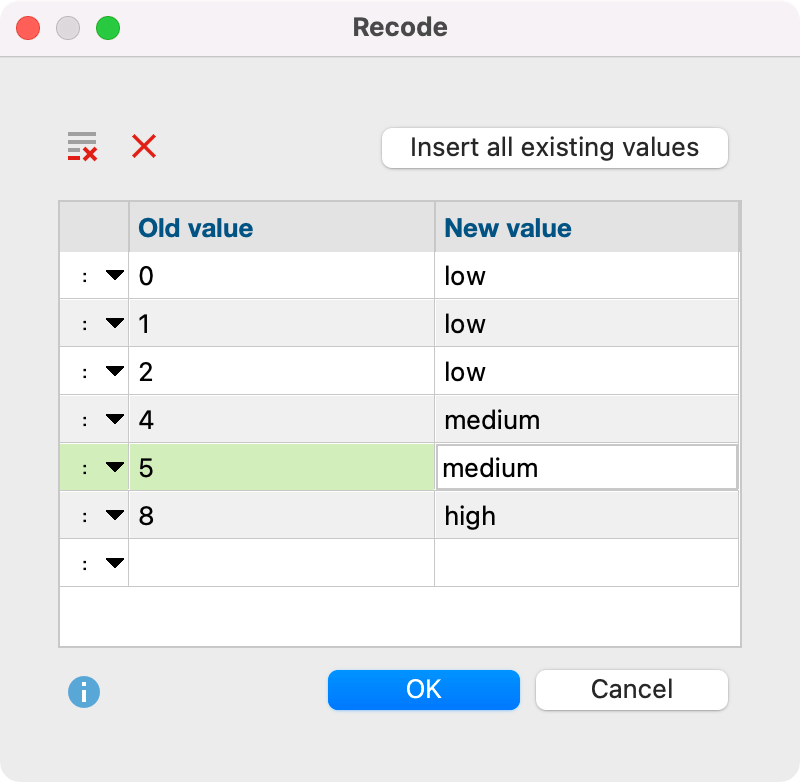Screen dimensions: 800x782
Task: Click Insert all existing values button
Action: pyautogui.click(x=555, y=148)
